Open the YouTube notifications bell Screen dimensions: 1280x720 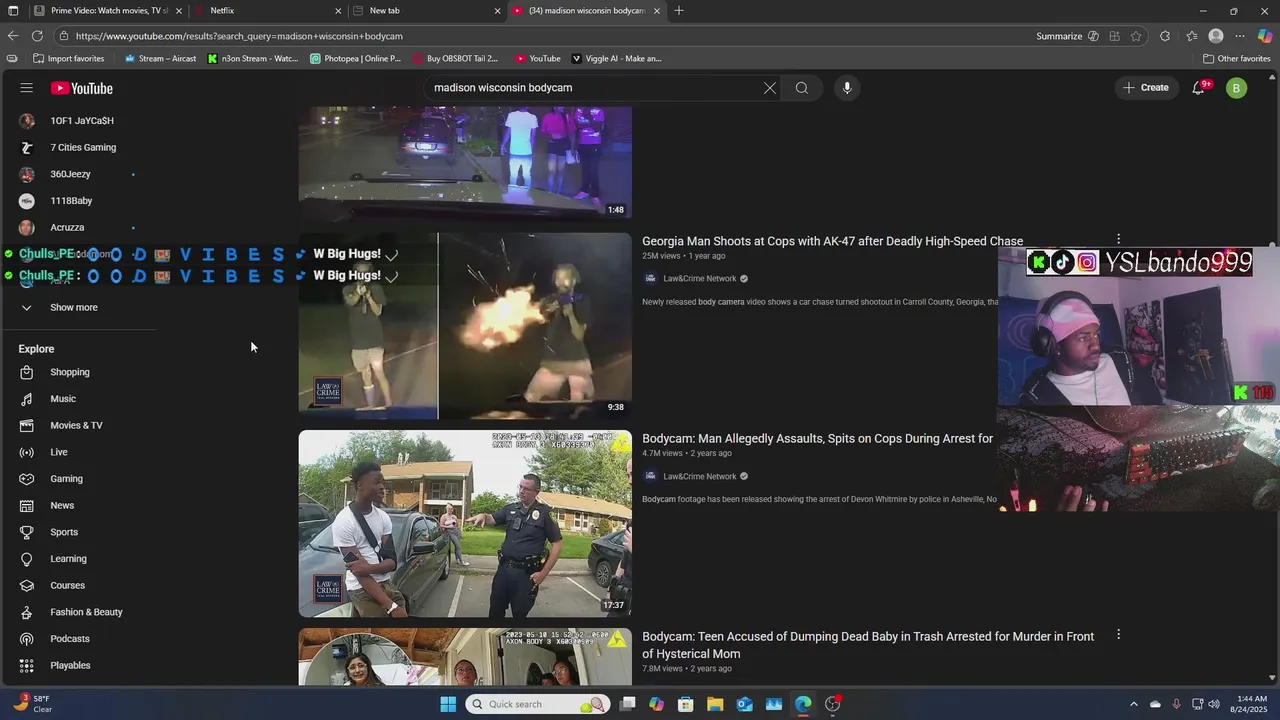click(x=1198, y=88)
